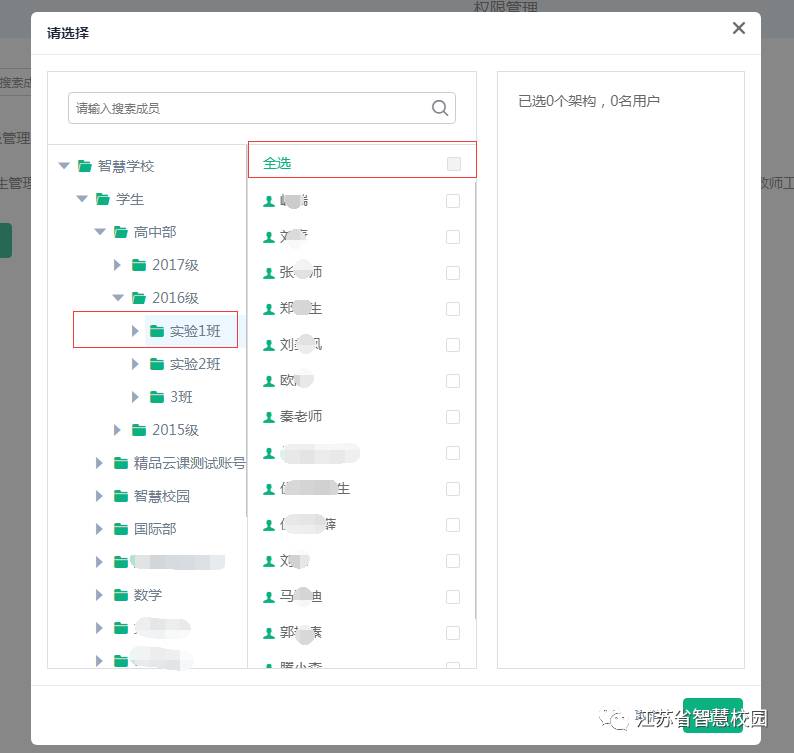Collapse the 智慧学校 tree node arrow

pos(64,166)
